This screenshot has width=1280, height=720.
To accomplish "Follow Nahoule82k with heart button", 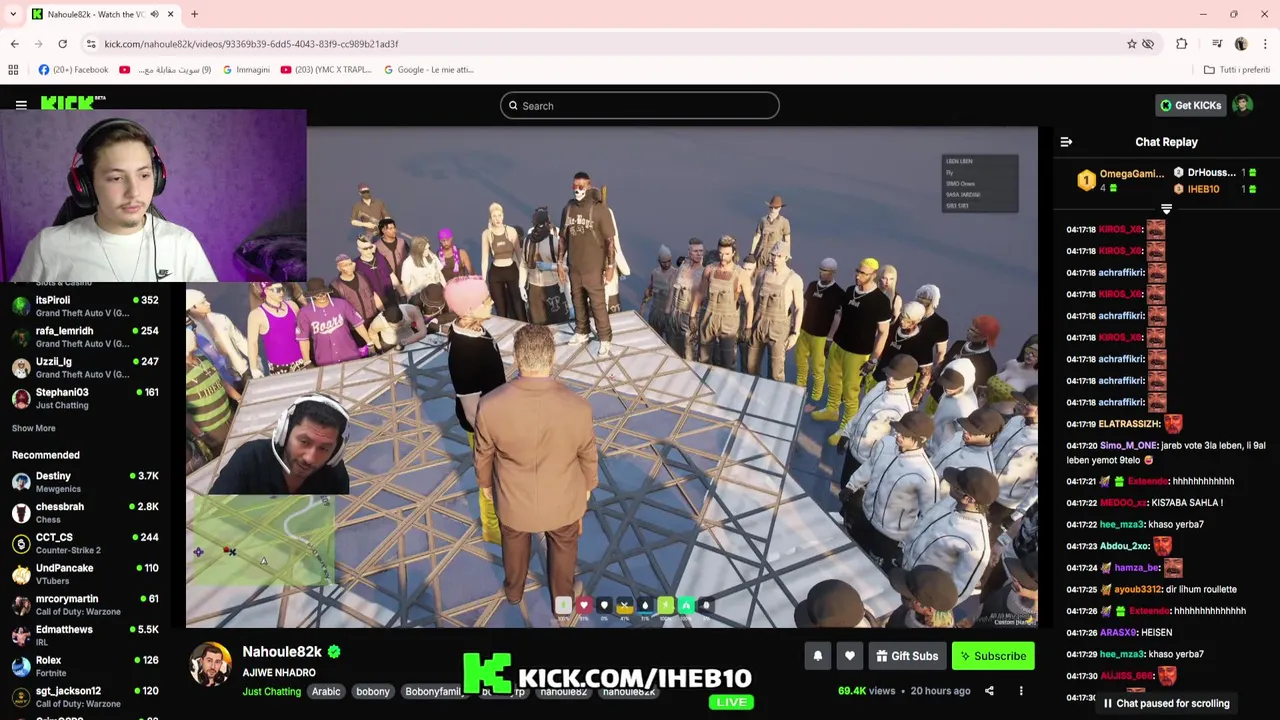I will pyautogui.click(x=849, y=656).
